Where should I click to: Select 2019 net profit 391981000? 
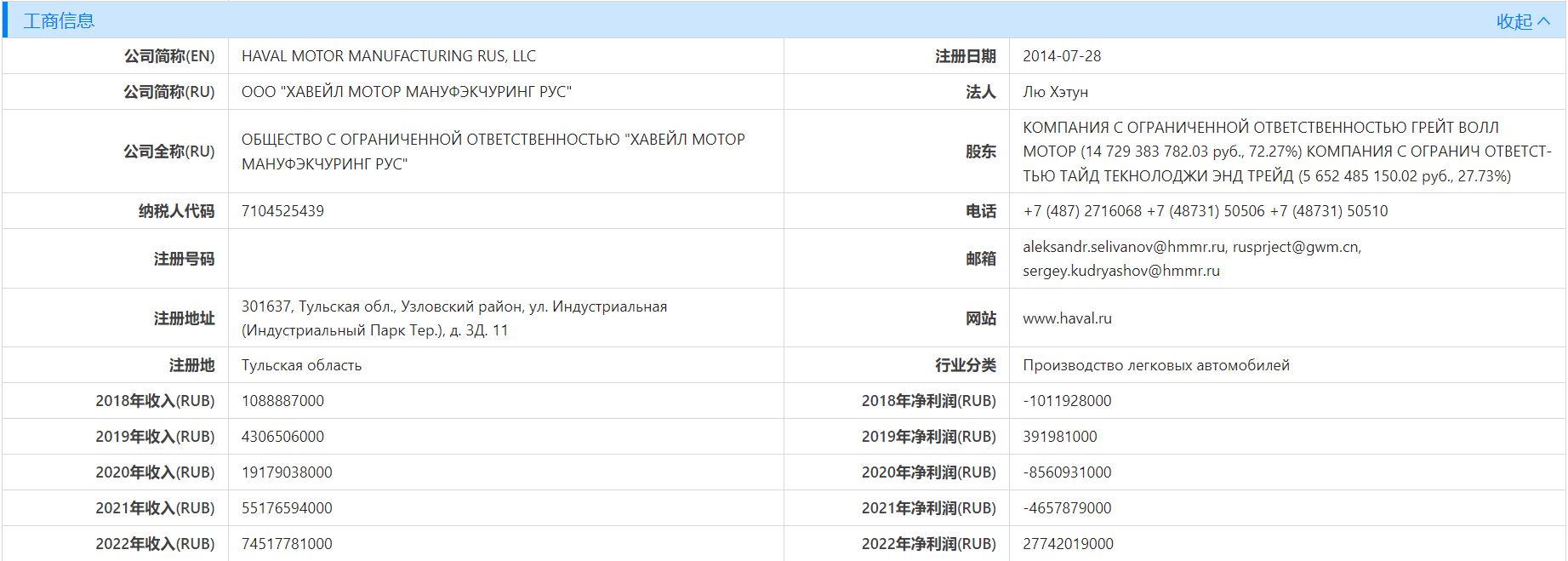point(1060,437)
